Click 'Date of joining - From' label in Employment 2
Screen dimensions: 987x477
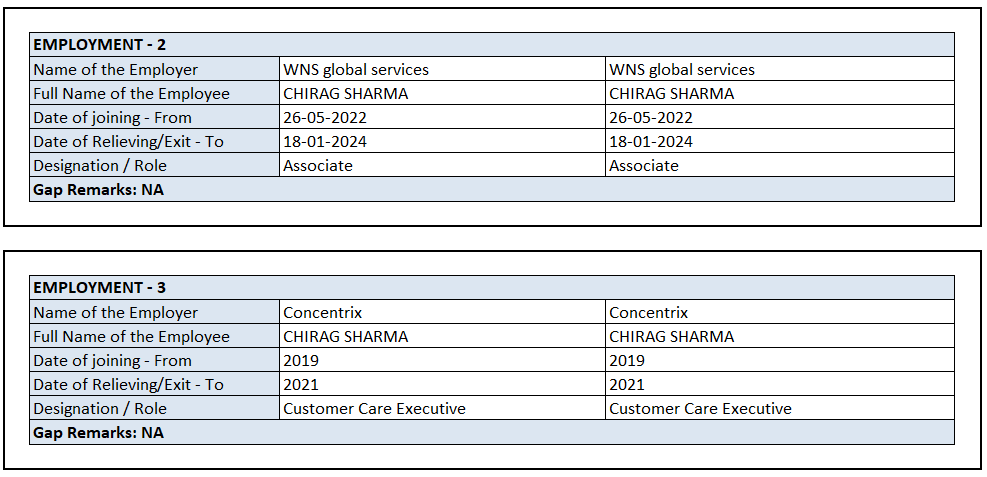tap(112, 118)
